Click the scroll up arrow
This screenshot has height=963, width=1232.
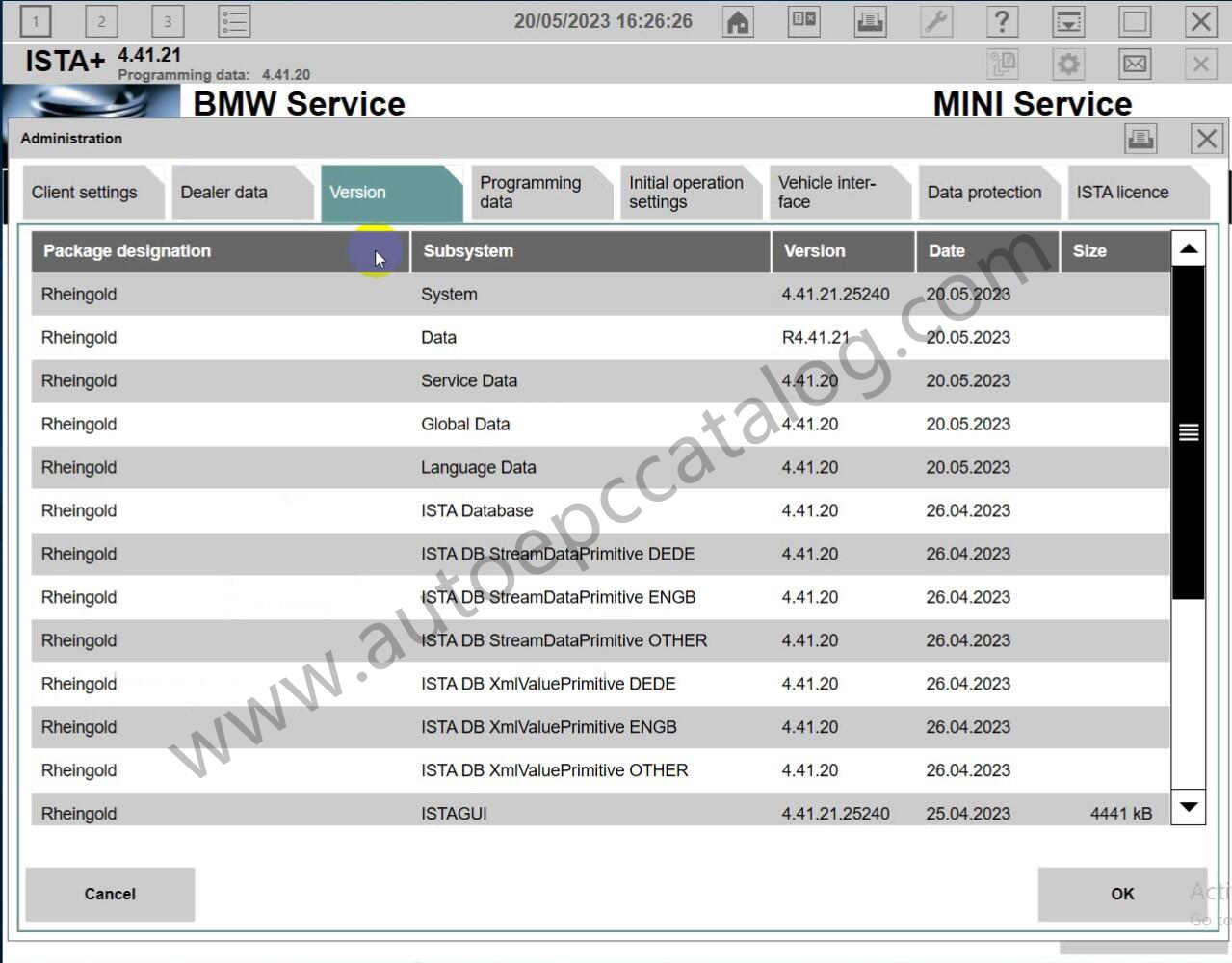(1189, 248)
